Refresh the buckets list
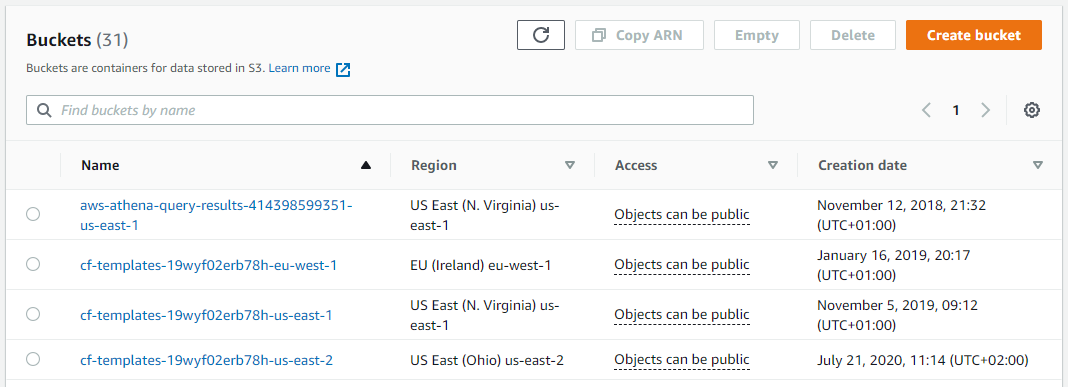 [541, 35]
